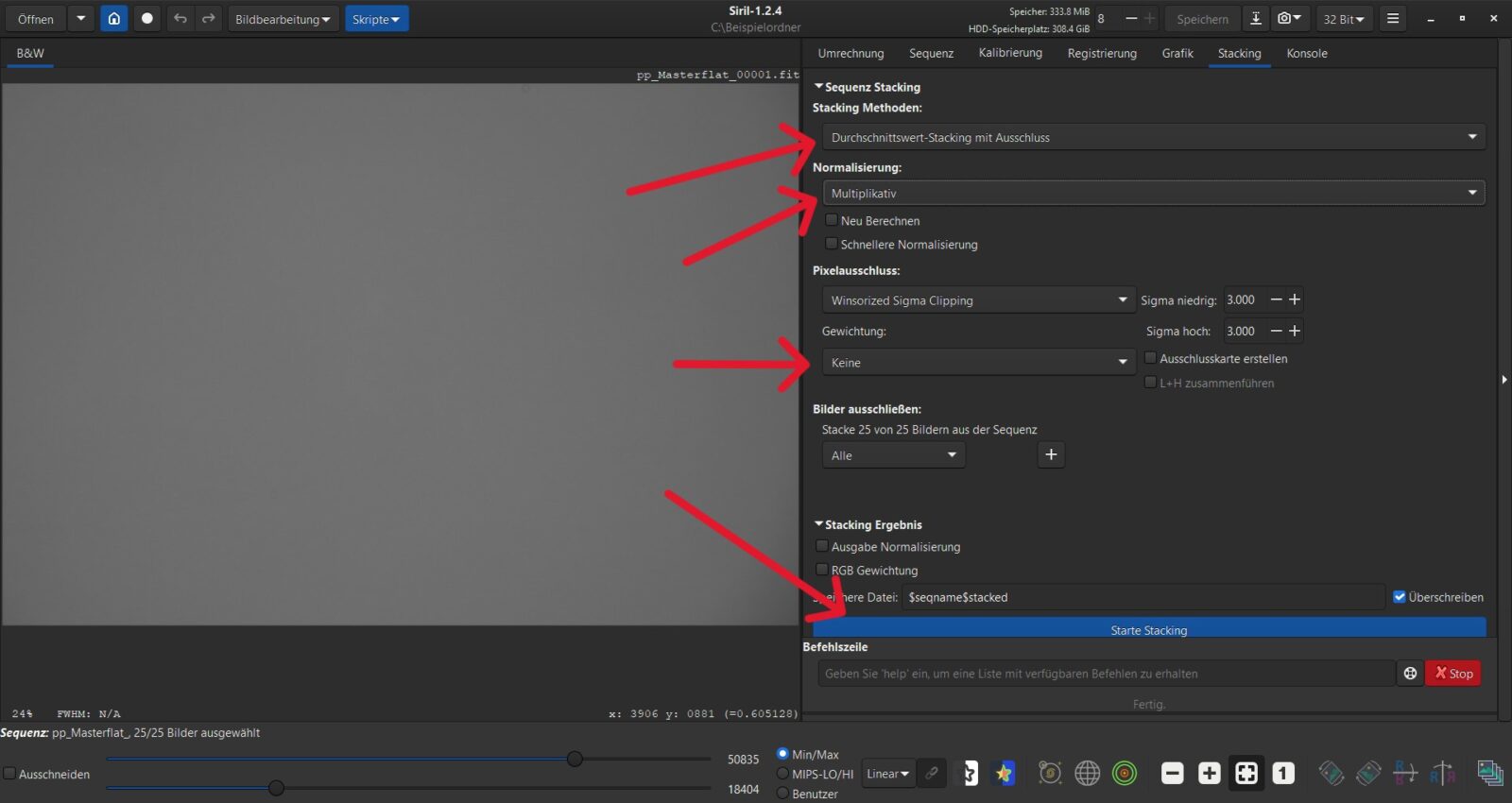Image resolution: width=1512 pixels, height=803 pixels.
Task: Open the Linear display mode dropdown
Action: tap(887, 774)
